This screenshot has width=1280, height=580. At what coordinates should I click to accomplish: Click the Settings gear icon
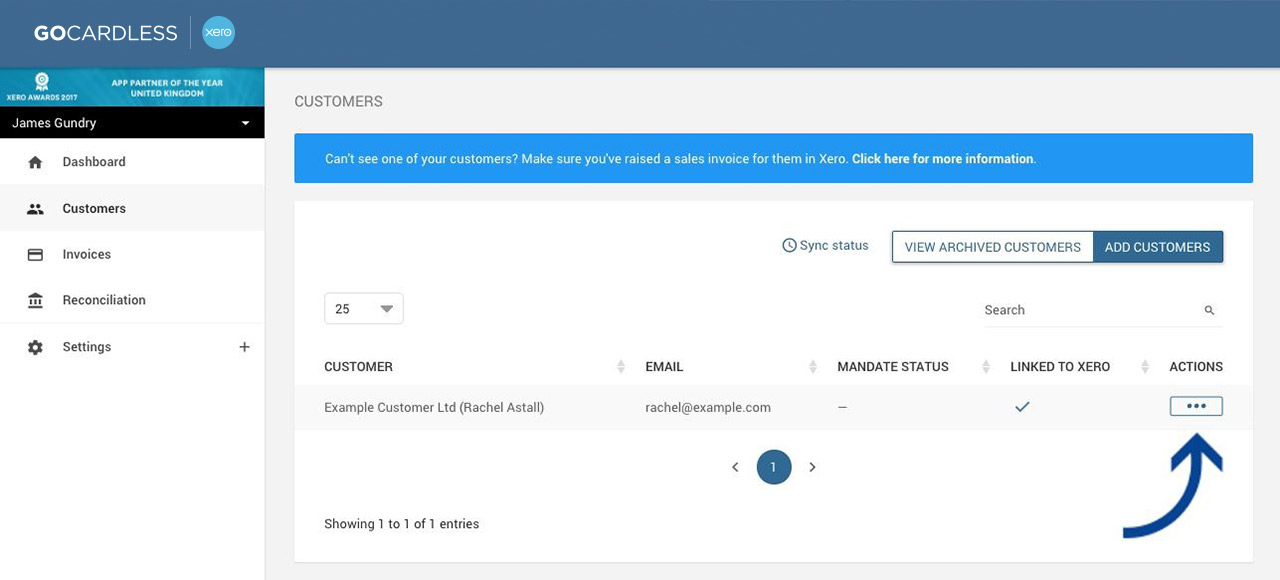36,347
